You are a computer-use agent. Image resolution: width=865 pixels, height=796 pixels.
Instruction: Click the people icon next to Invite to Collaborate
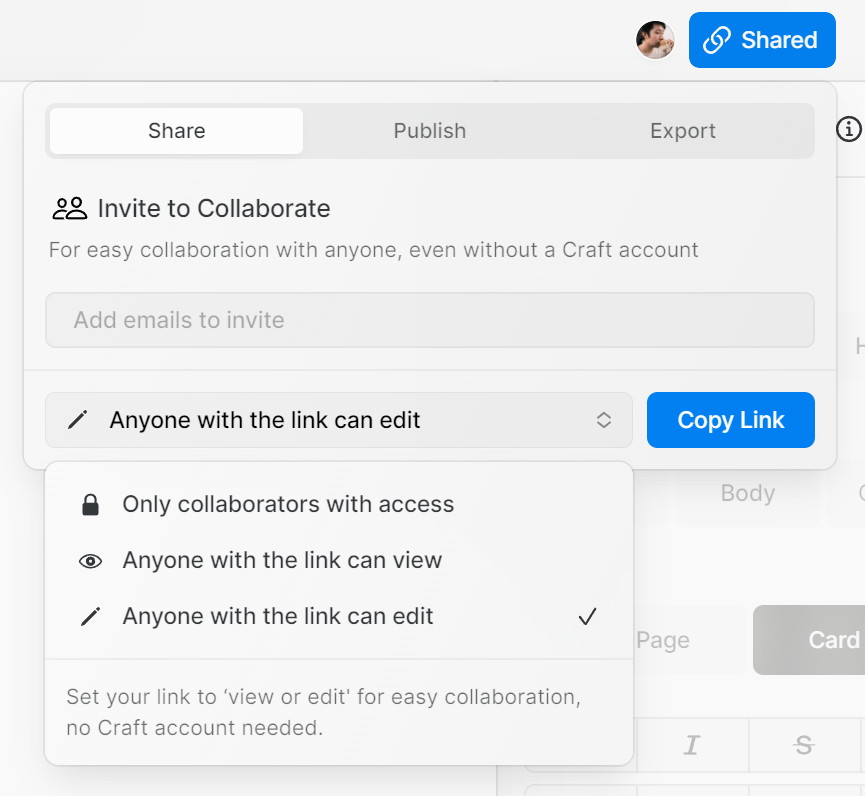coord(69,209)
